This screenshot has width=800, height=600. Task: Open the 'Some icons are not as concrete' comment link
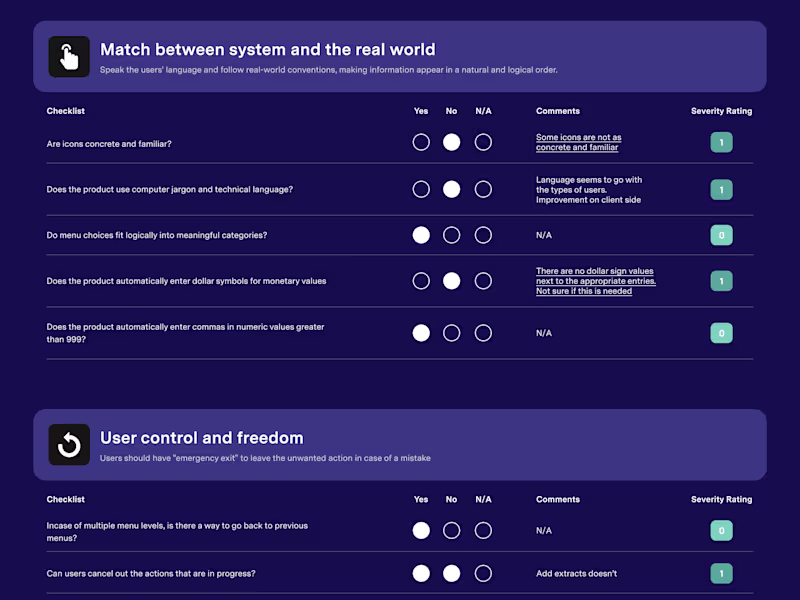pos(578,142)
